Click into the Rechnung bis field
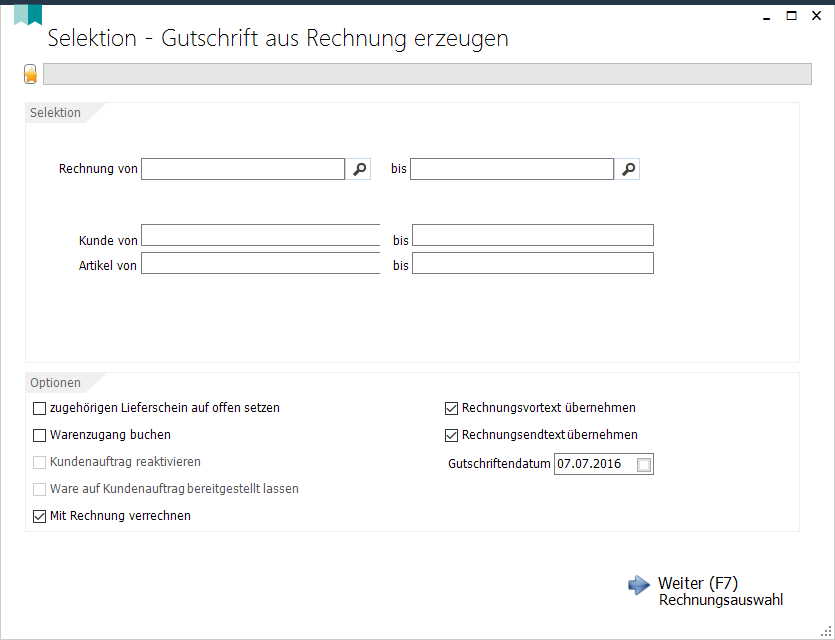The width and height of the screenshot is (835, 640). click(x=512, y=169)
